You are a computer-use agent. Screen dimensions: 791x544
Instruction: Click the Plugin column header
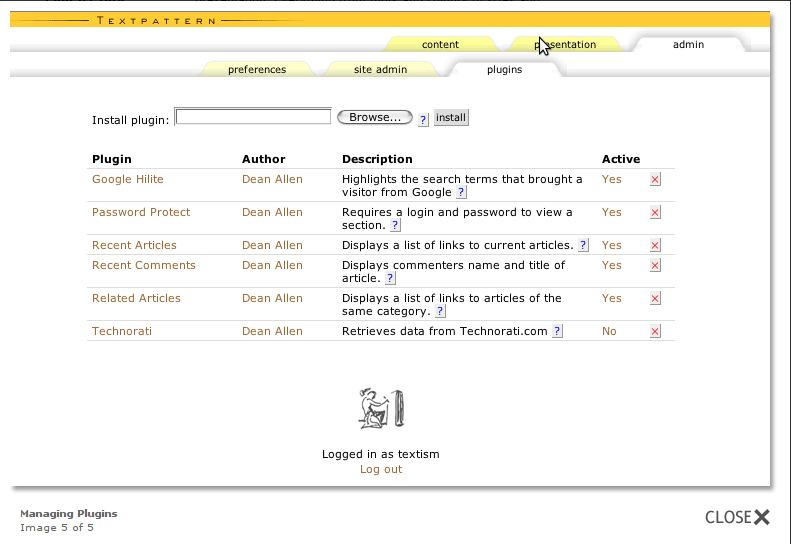111,159
